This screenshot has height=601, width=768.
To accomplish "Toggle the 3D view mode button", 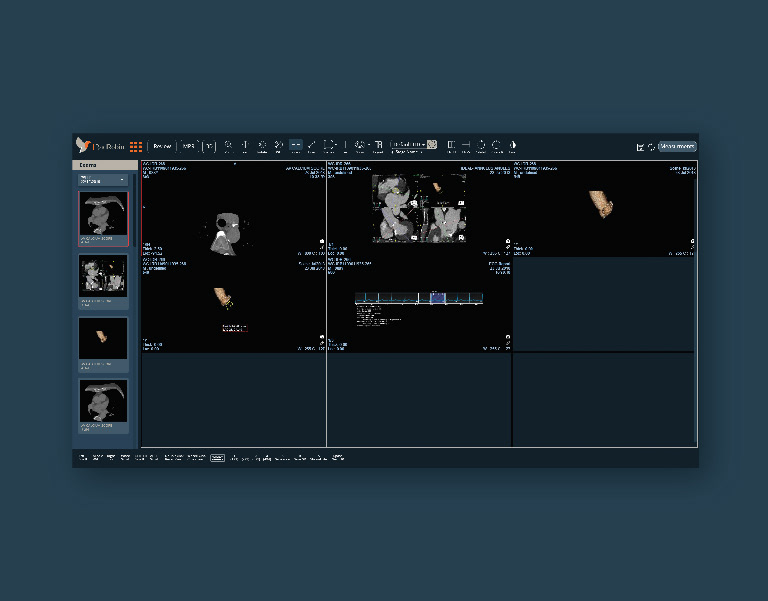I will pos(209,146).
